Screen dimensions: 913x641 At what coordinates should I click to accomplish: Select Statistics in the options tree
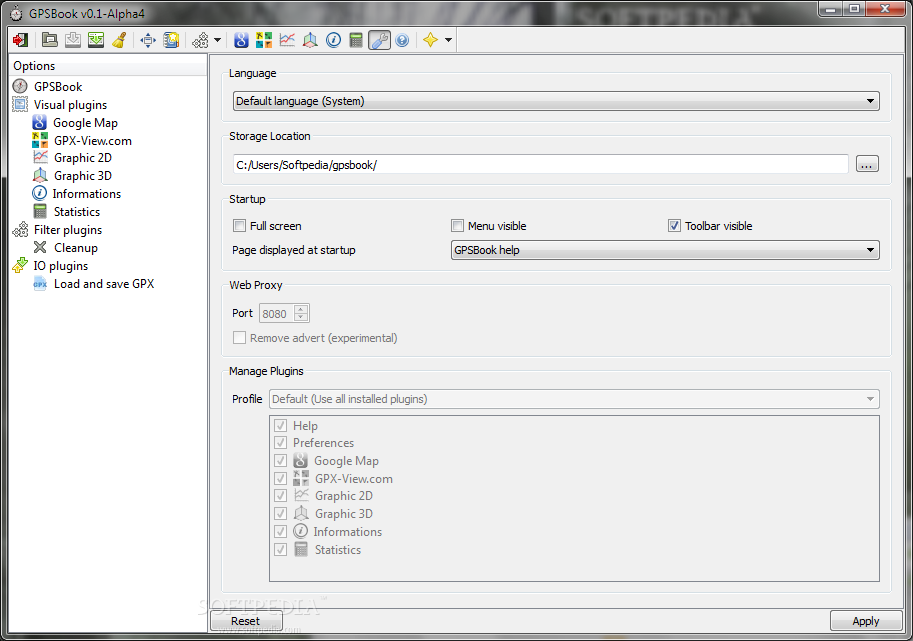pyautogui.click(x=77, y=212)
